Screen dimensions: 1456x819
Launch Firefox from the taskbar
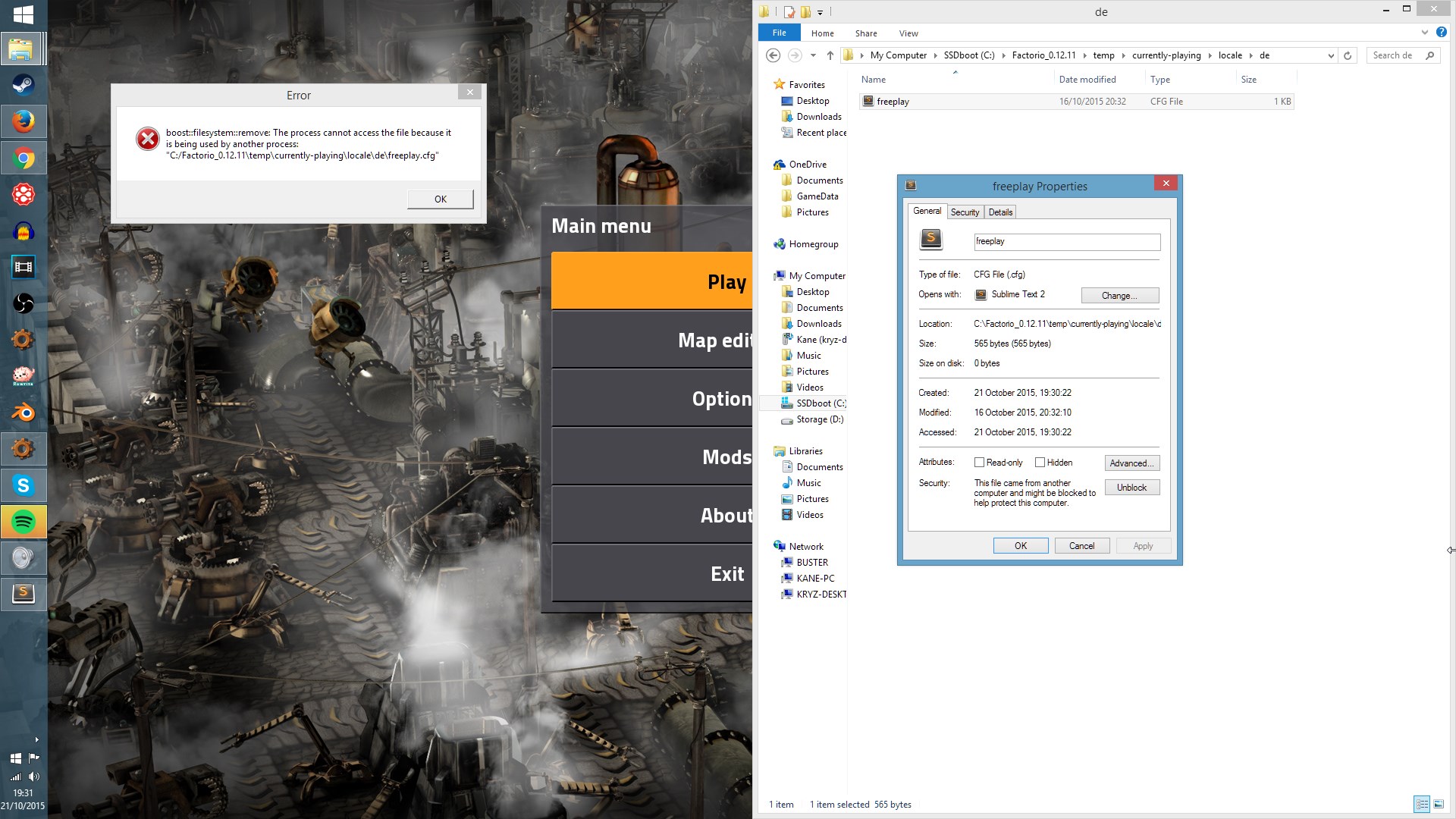coord(23,121)
